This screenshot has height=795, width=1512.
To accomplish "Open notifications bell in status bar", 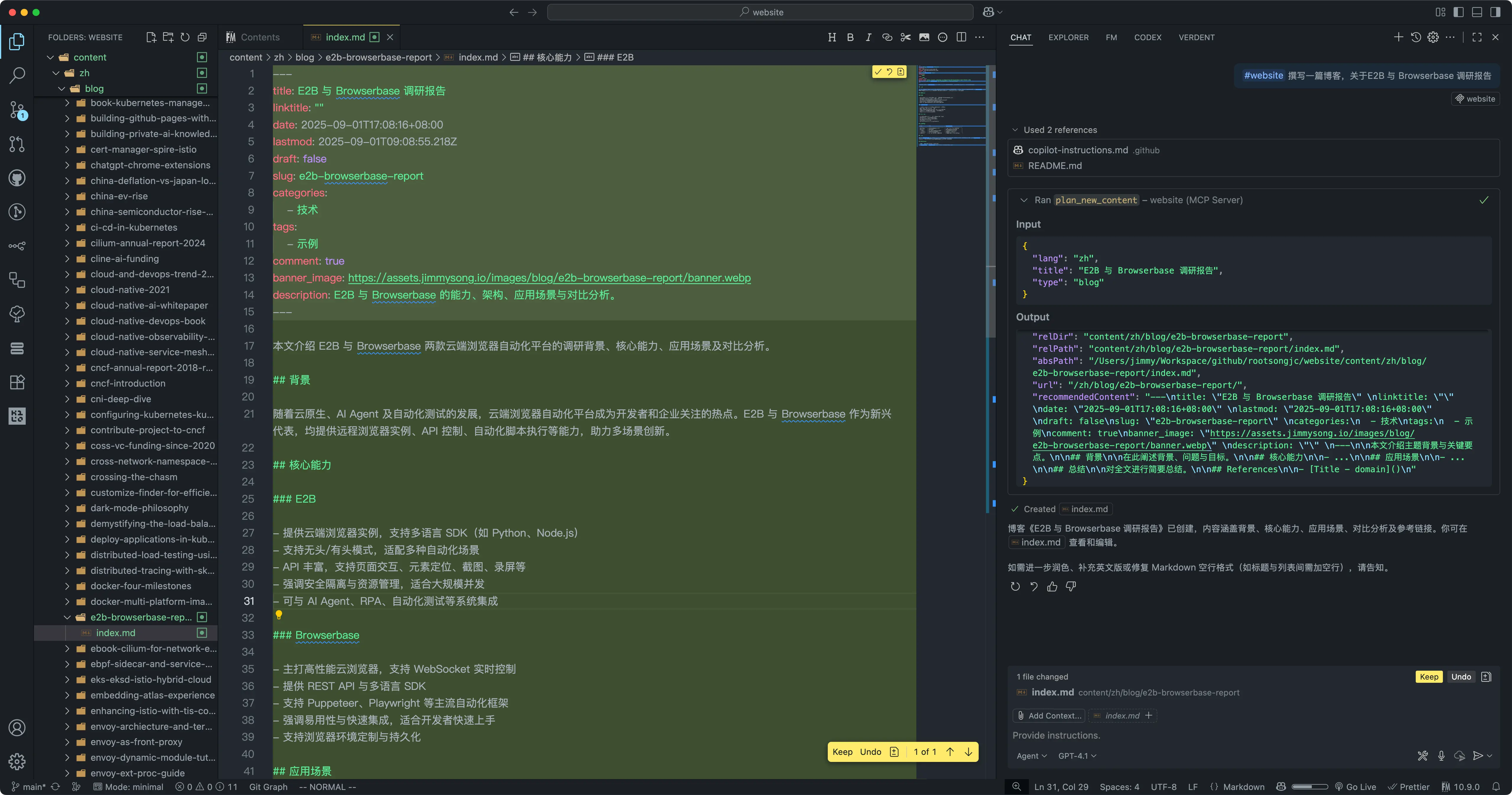I will 1496,787.
